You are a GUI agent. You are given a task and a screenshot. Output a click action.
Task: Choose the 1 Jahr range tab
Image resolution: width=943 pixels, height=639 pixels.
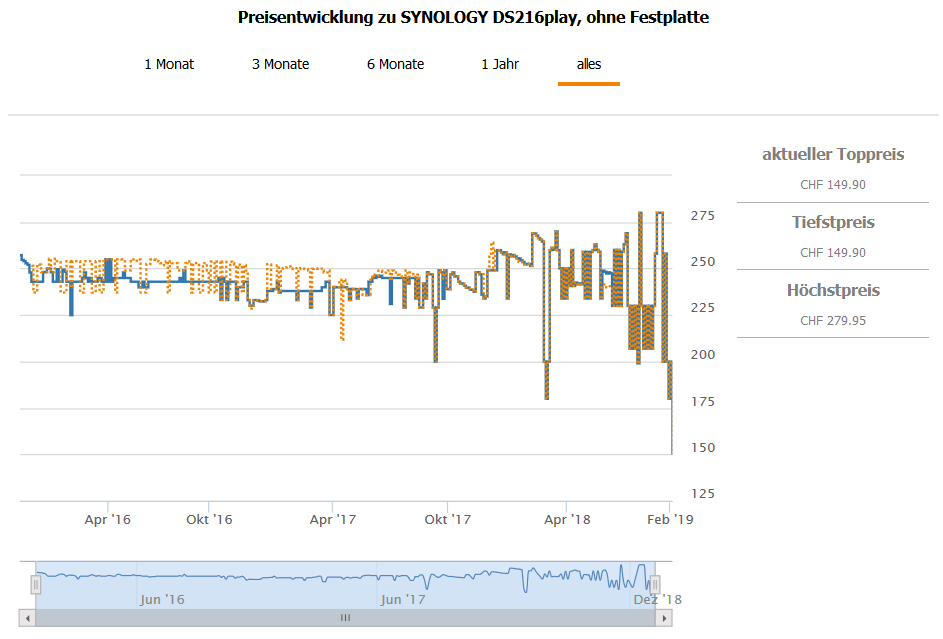500,64
